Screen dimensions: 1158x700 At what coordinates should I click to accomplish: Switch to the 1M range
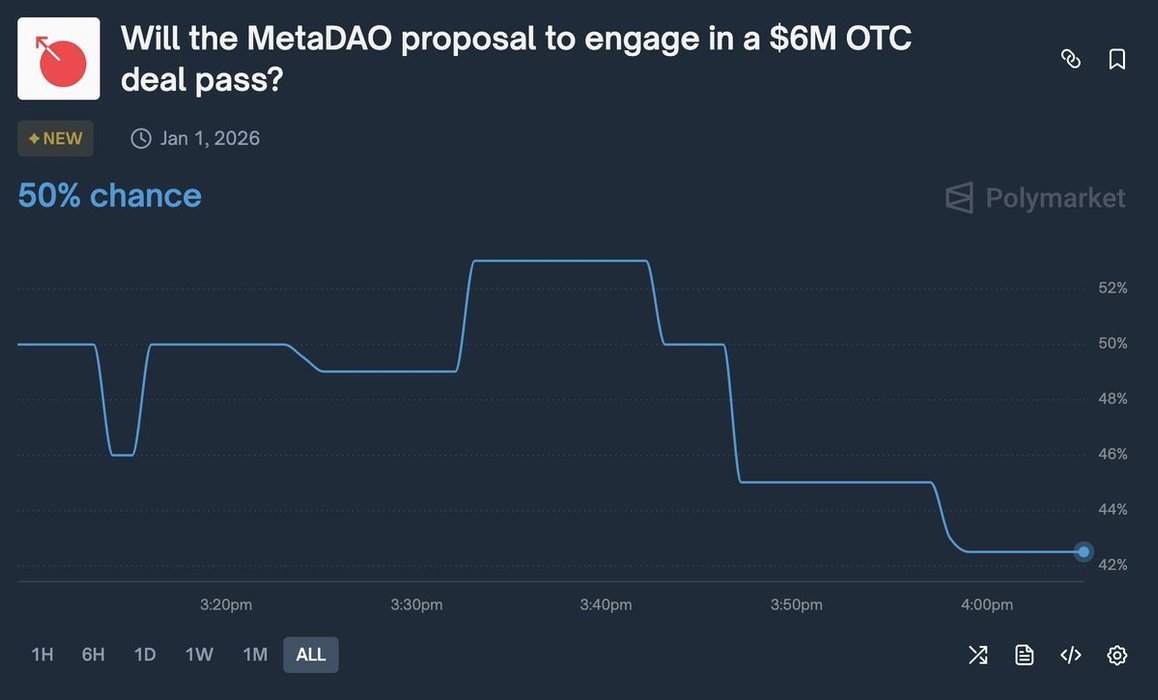(x=255, y=655)
